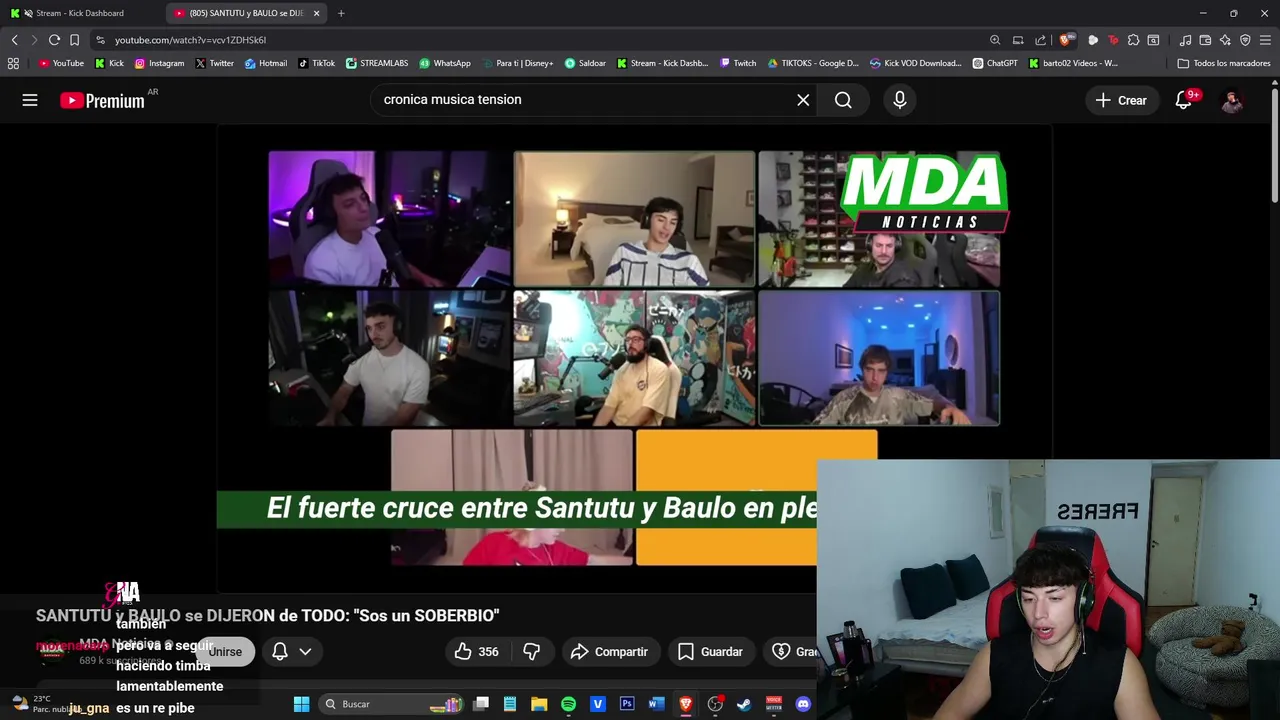Open Spotify from the taskbar
Screen dimensions: 1280x720
click(x=568, y=704)
